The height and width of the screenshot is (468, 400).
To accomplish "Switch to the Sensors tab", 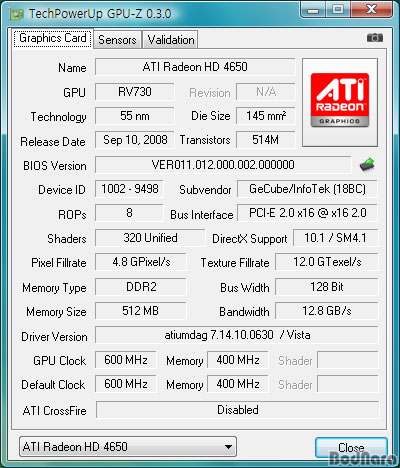I will pyautogui.click(x=117, y=40).
